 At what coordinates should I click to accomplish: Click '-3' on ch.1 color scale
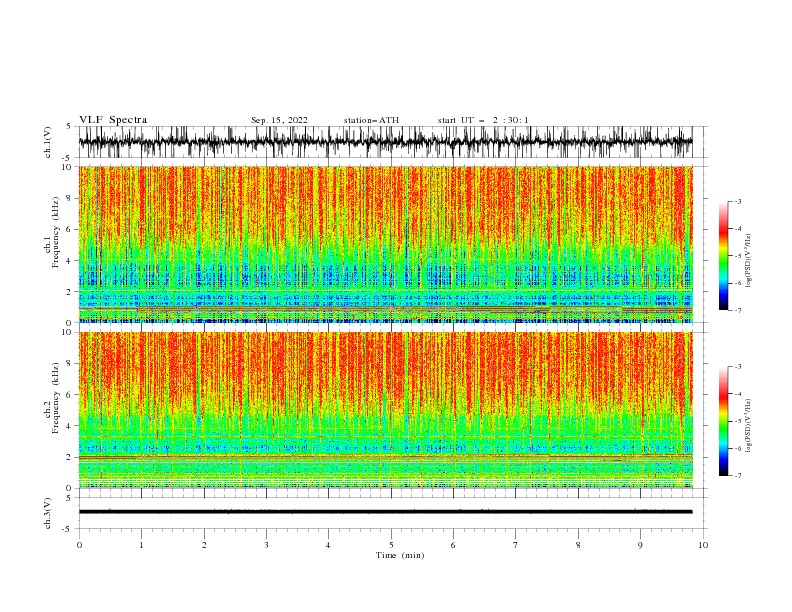(738, 201)
